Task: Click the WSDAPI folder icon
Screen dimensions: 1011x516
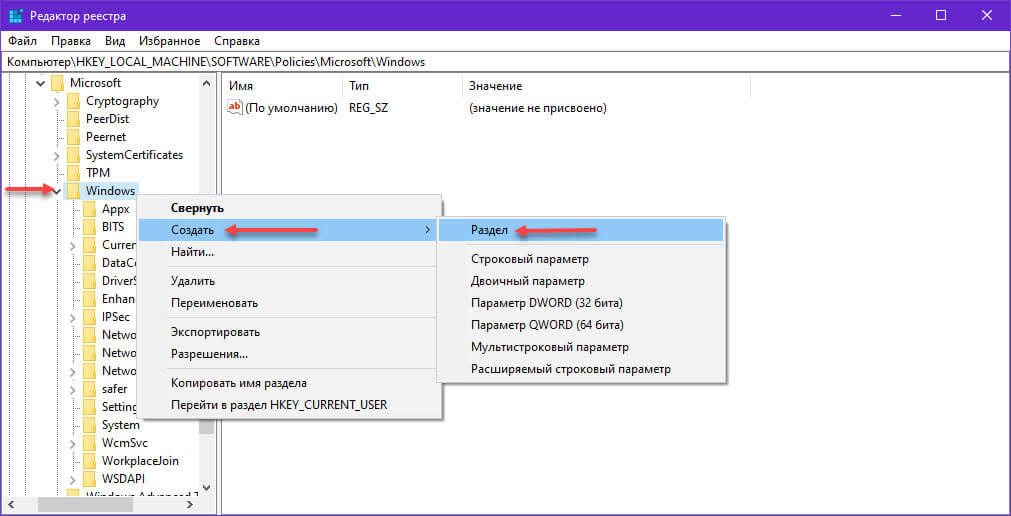Action: coord(90,479)
